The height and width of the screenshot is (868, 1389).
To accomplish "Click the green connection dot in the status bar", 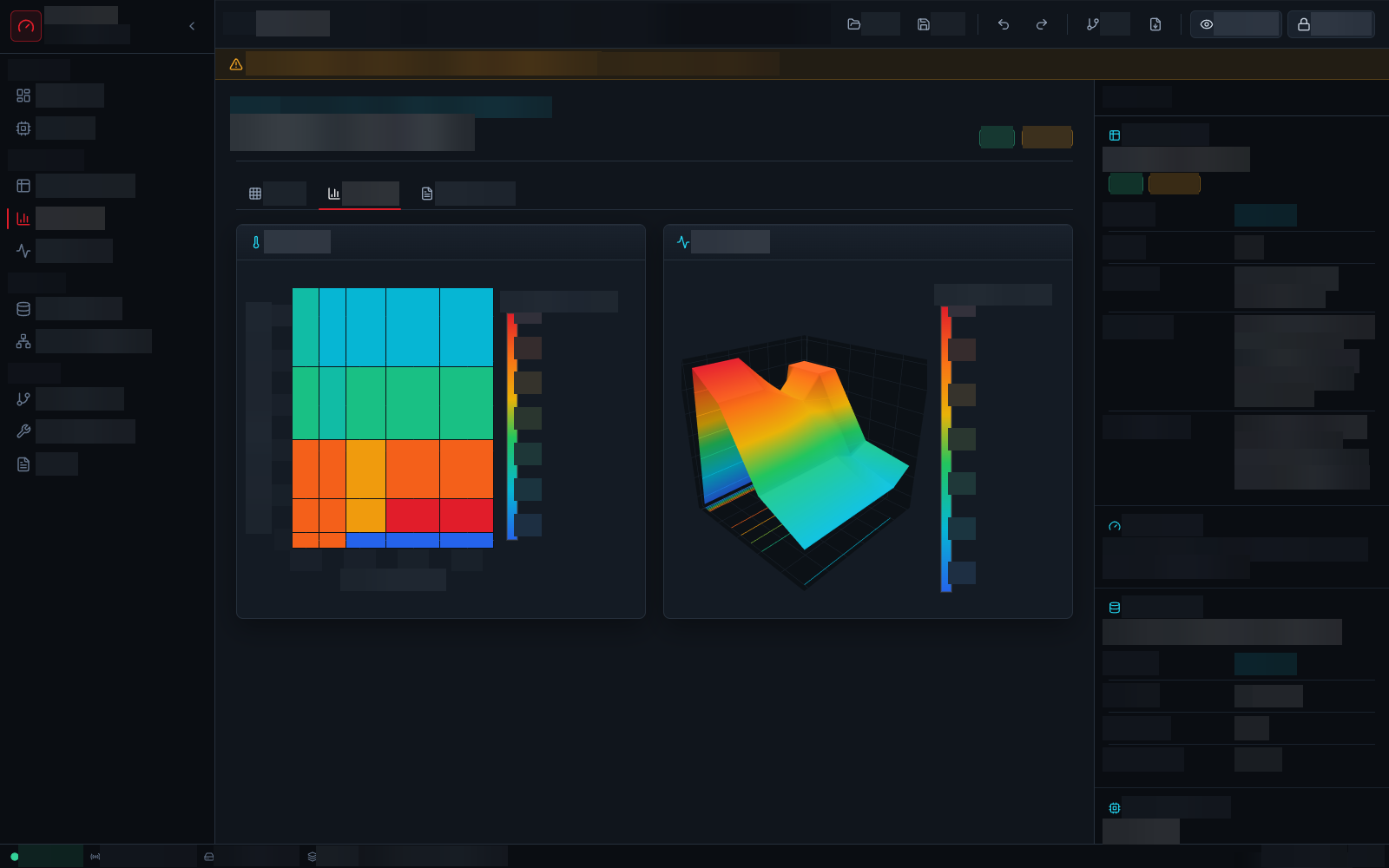I will point(15,857).
